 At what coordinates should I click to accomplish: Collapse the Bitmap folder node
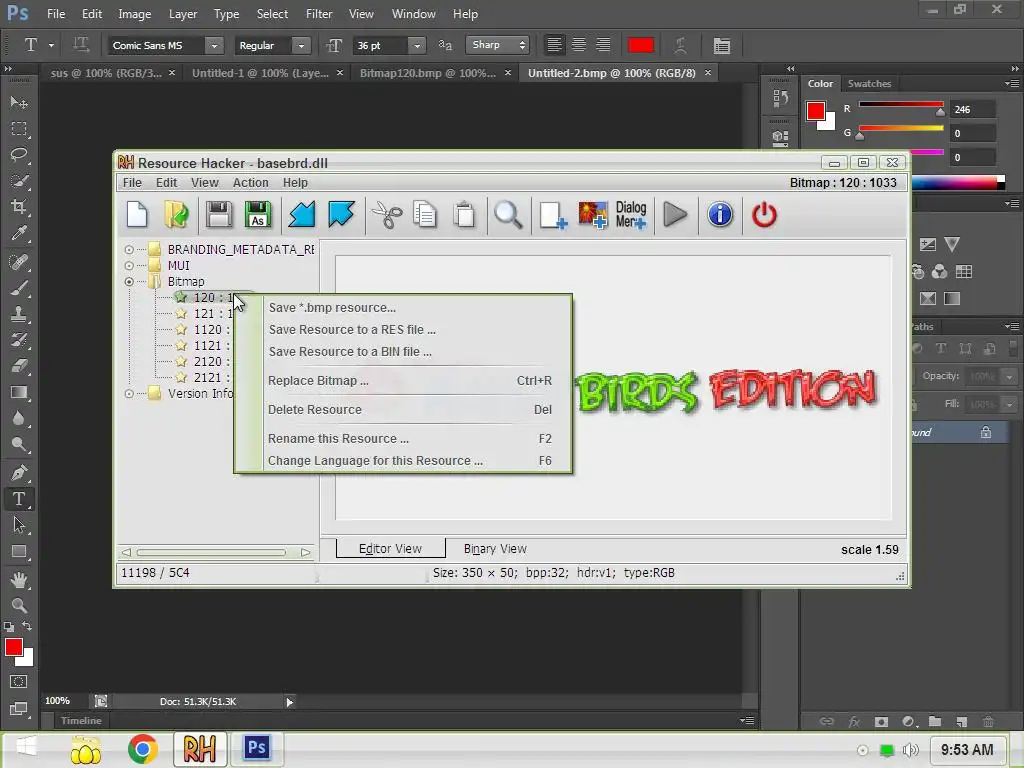(129, 281)
